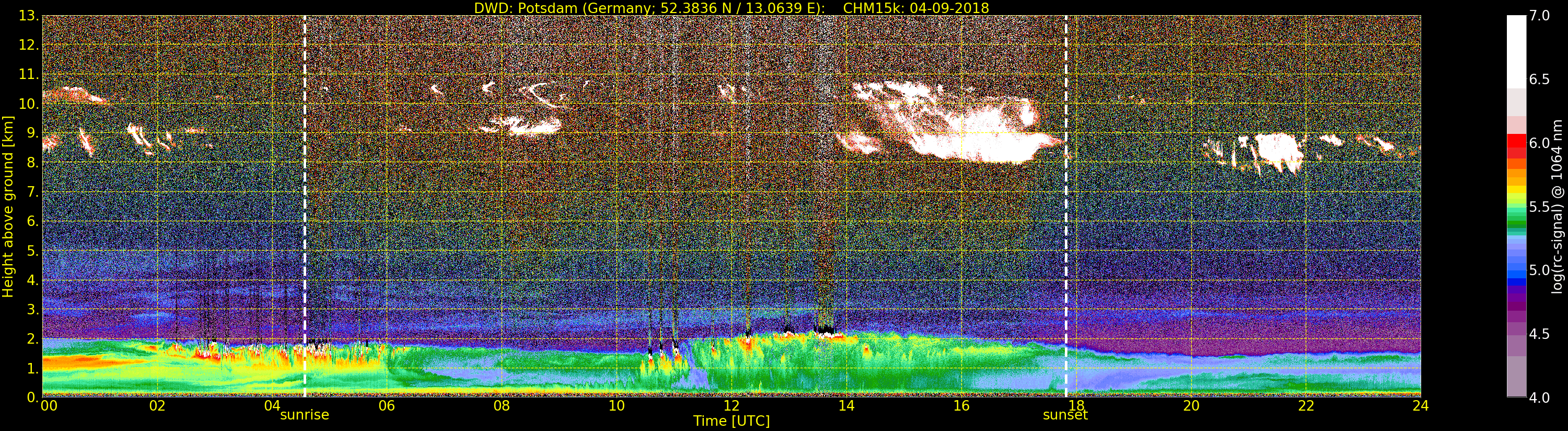Click the height axis tick '0.'

[x=32, y=398]
